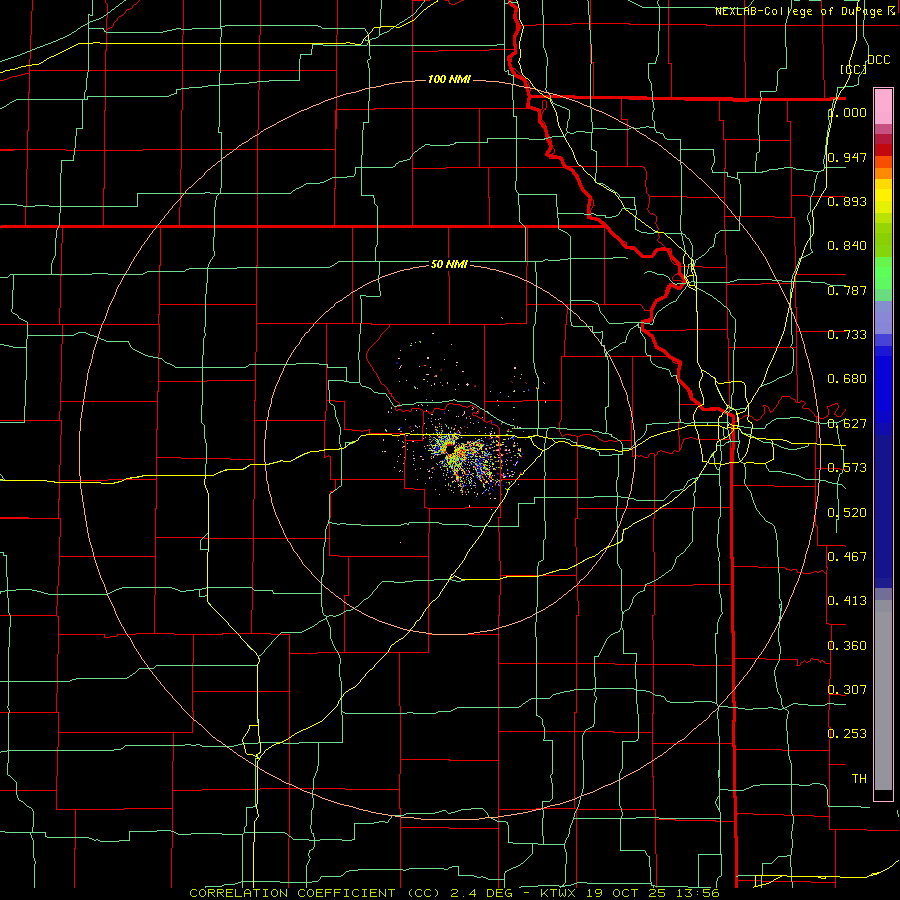Screen dimensions: 900x900
Task: Click the 0.893 scale value
Action: coord(847,201)
